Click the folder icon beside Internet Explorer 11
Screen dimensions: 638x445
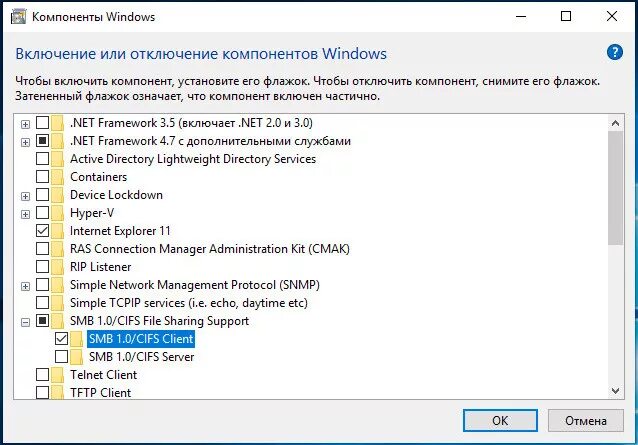pos(57,231)
